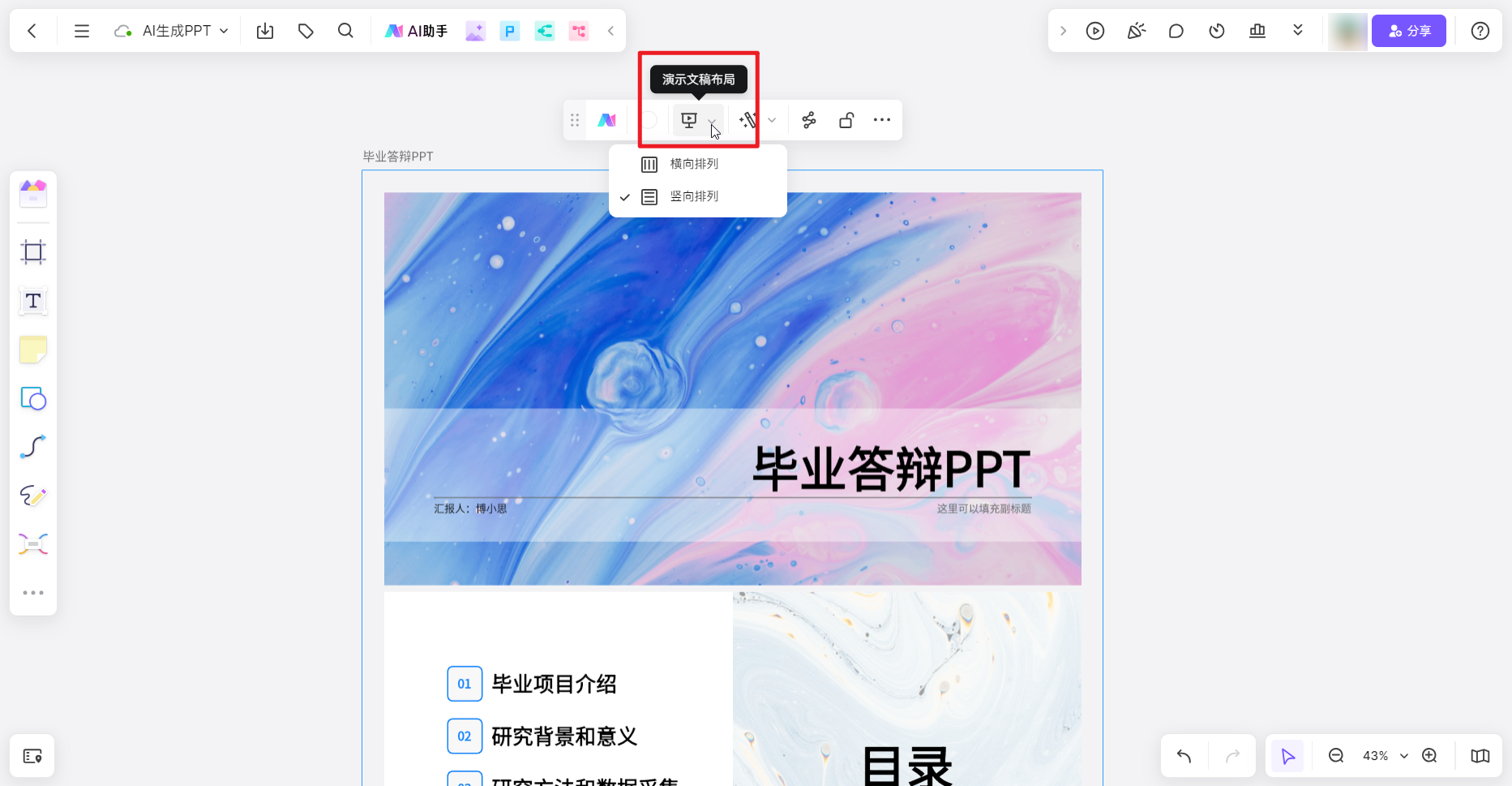Screen dimensions: 1512x786
Task: Click the celebration confetti icon
Action: pos(1136,31)
